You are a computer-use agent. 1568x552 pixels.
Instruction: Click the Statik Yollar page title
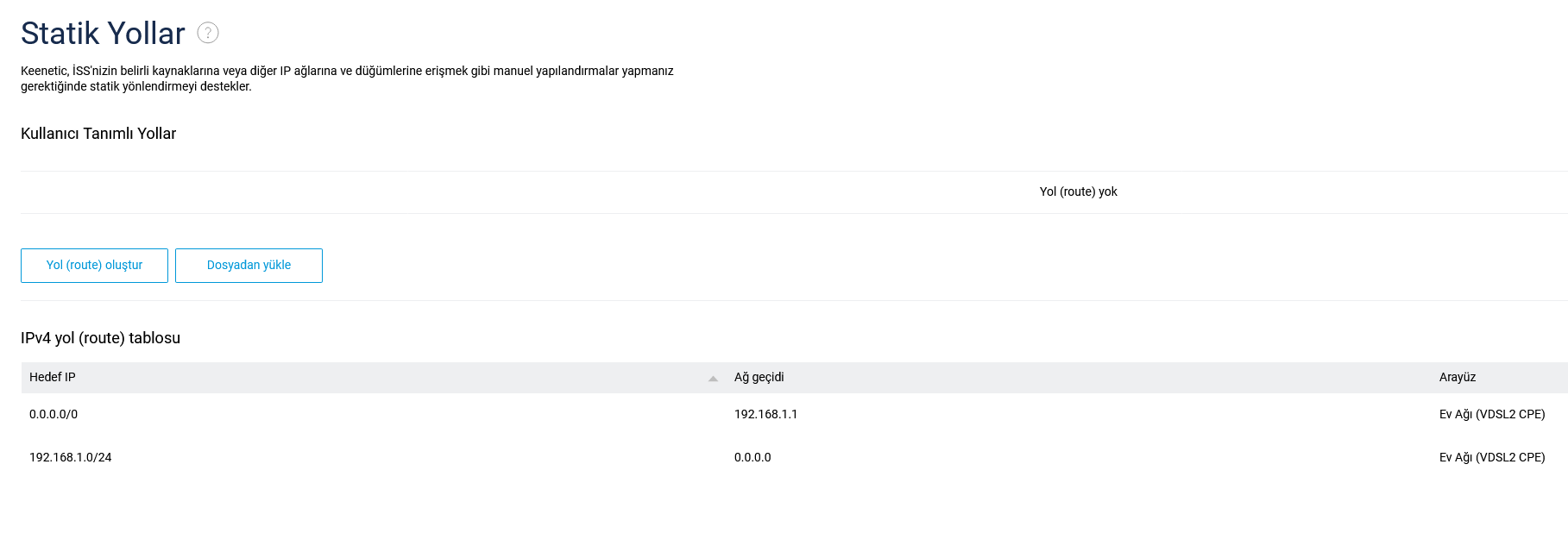(103, 34)
